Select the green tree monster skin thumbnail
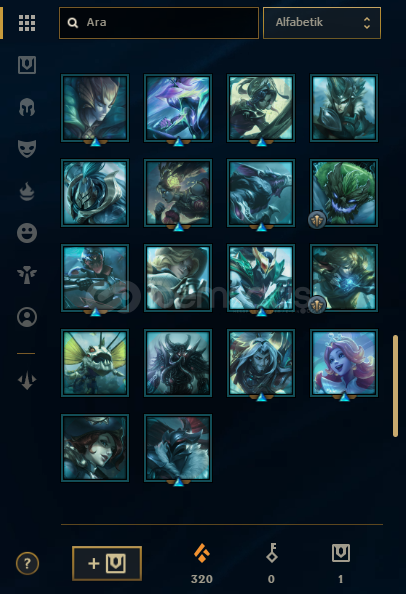Screen dimensions: 406x594 tap(344, 193)
